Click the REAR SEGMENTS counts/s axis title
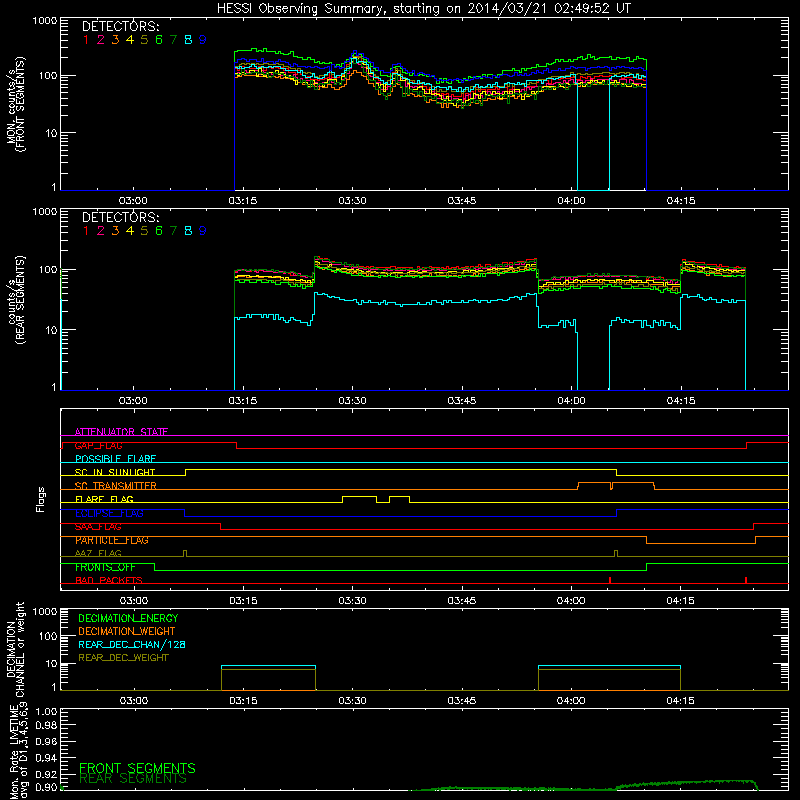 click(15, 300)
